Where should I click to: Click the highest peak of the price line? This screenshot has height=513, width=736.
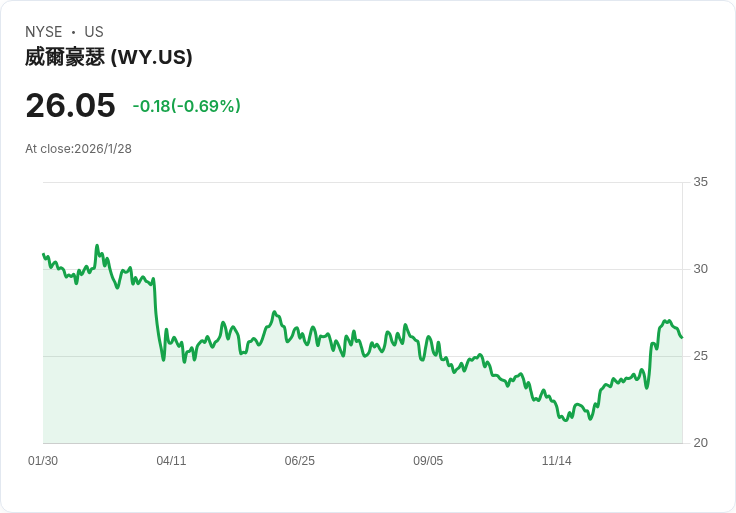[x=97, y=245]
